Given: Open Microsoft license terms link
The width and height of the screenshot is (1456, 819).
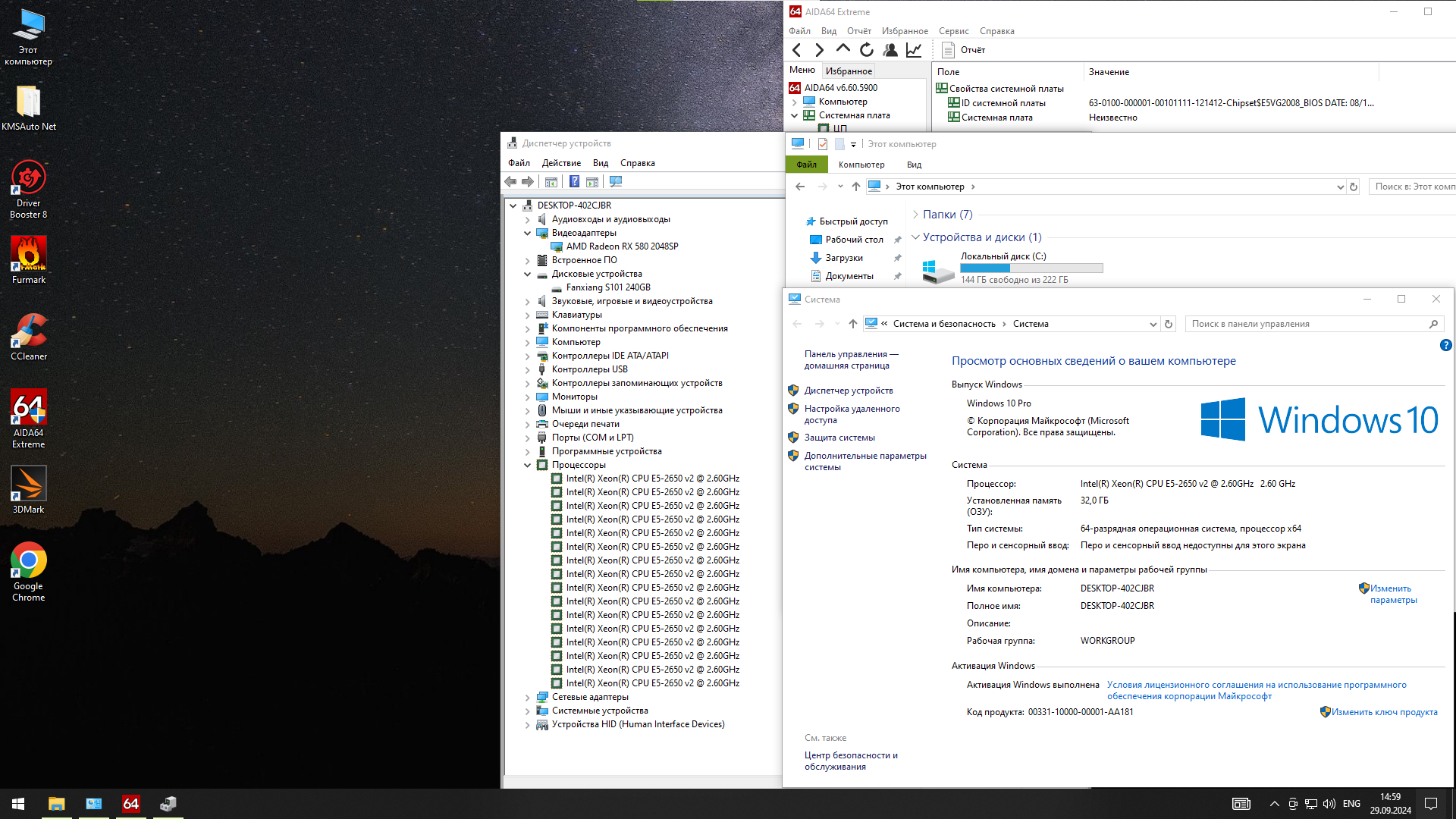Looking at the screenshot, I should click(x=1257, y=690).
